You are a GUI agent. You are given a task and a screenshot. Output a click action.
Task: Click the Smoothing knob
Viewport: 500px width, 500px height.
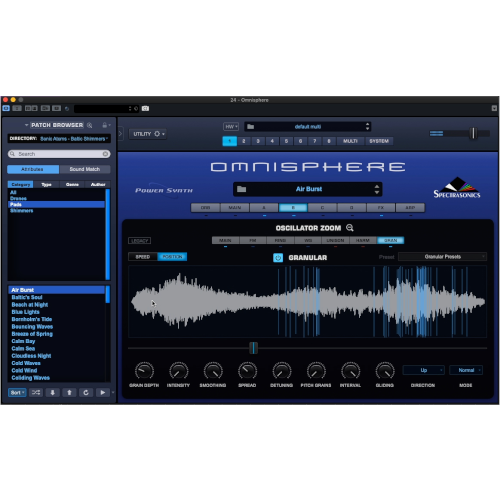pyautogui.click(x=213, y=371)
